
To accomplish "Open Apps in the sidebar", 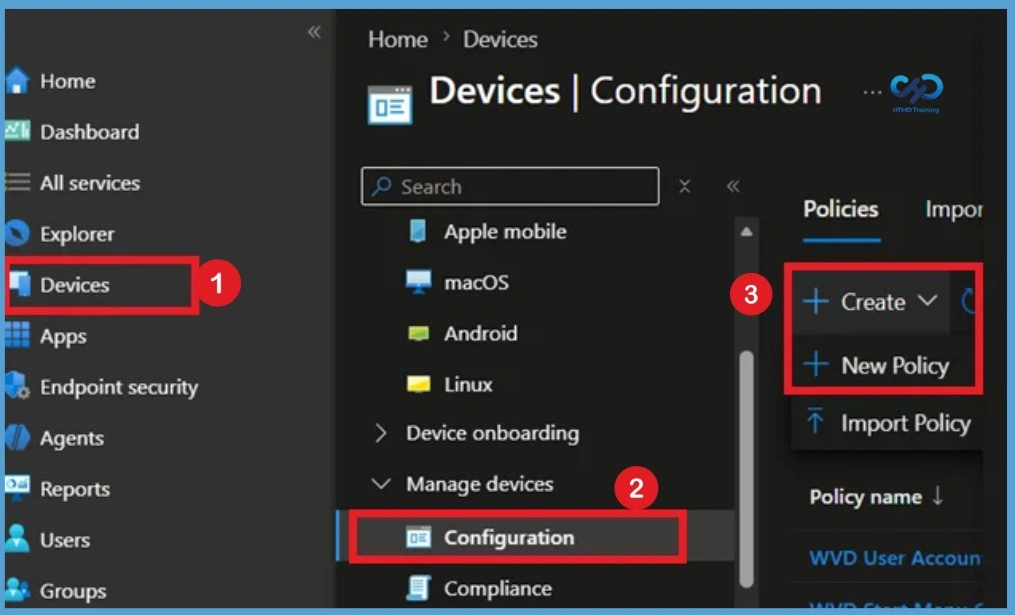I will [63, 337].
